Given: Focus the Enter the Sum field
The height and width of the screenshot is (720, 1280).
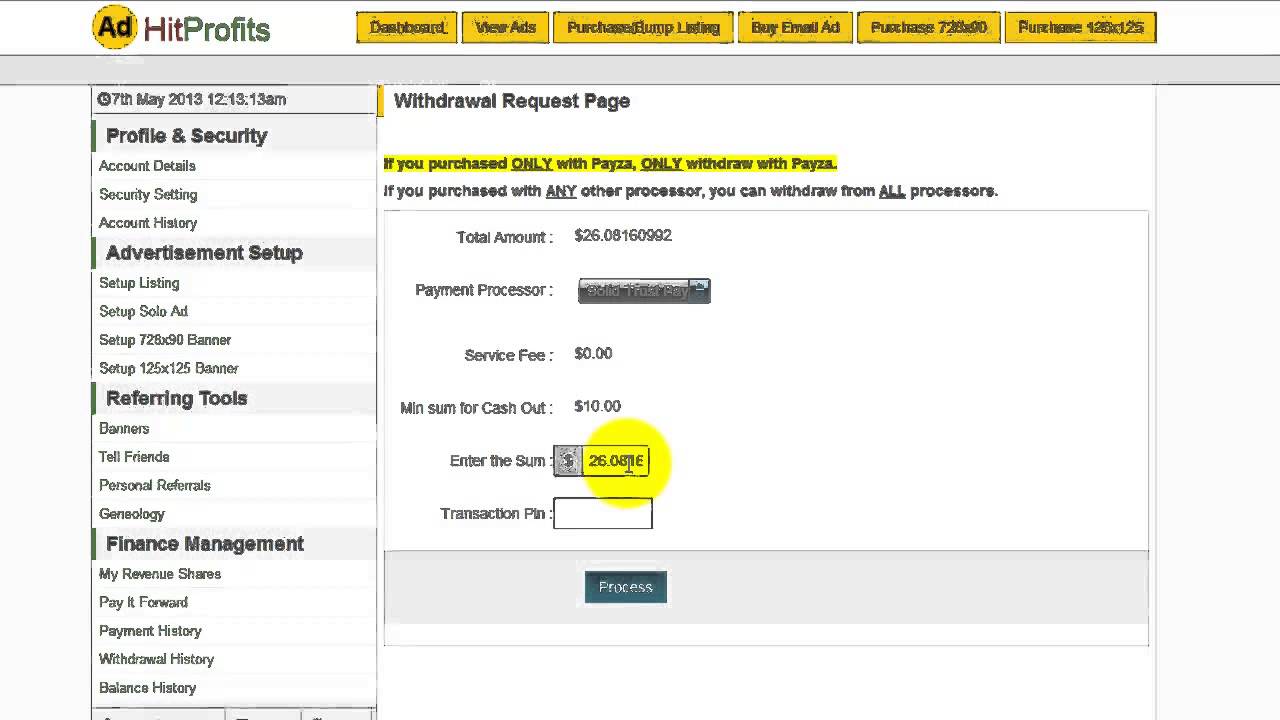Looking at the screenshot, I should [x=615, y=461].
